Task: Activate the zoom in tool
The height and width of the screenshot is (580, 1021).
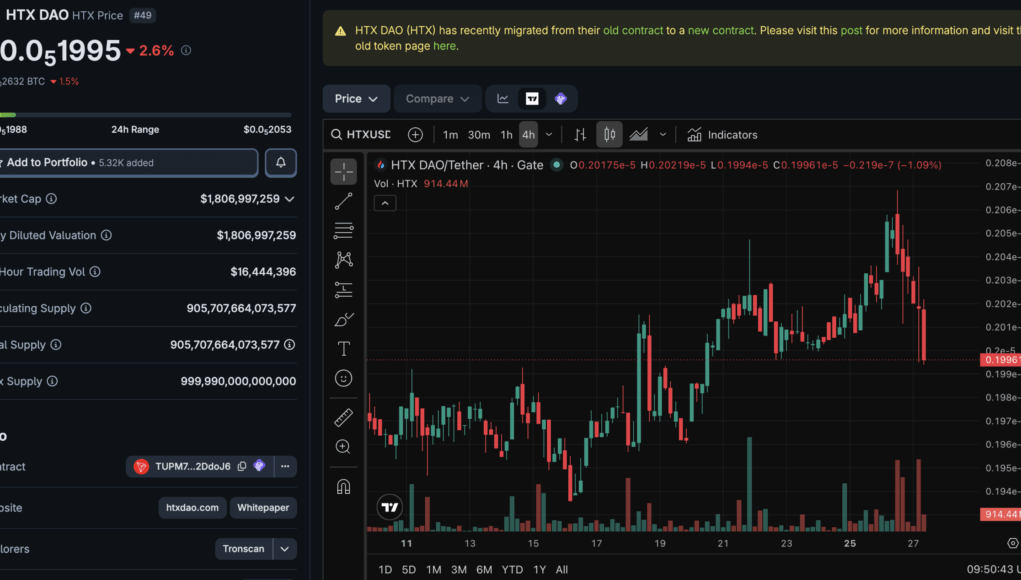Action: click(x=343, y=447)
